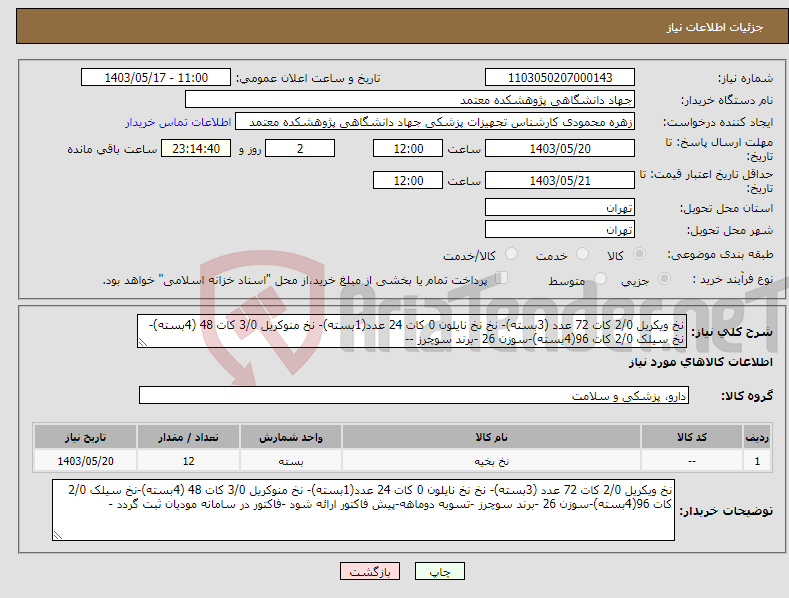This screenshot has width=789, height=598.
Task: Click buyer organization name field
Action: (410, 100)
